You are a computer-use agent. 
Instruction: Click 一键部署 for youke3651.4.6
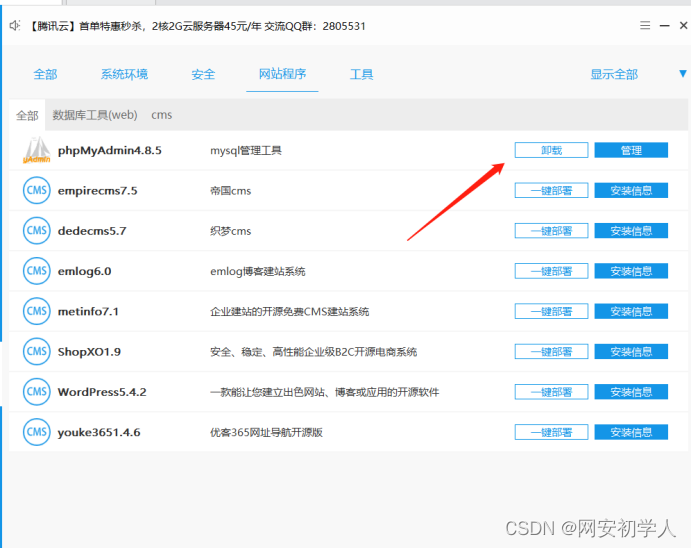[551, 432]
